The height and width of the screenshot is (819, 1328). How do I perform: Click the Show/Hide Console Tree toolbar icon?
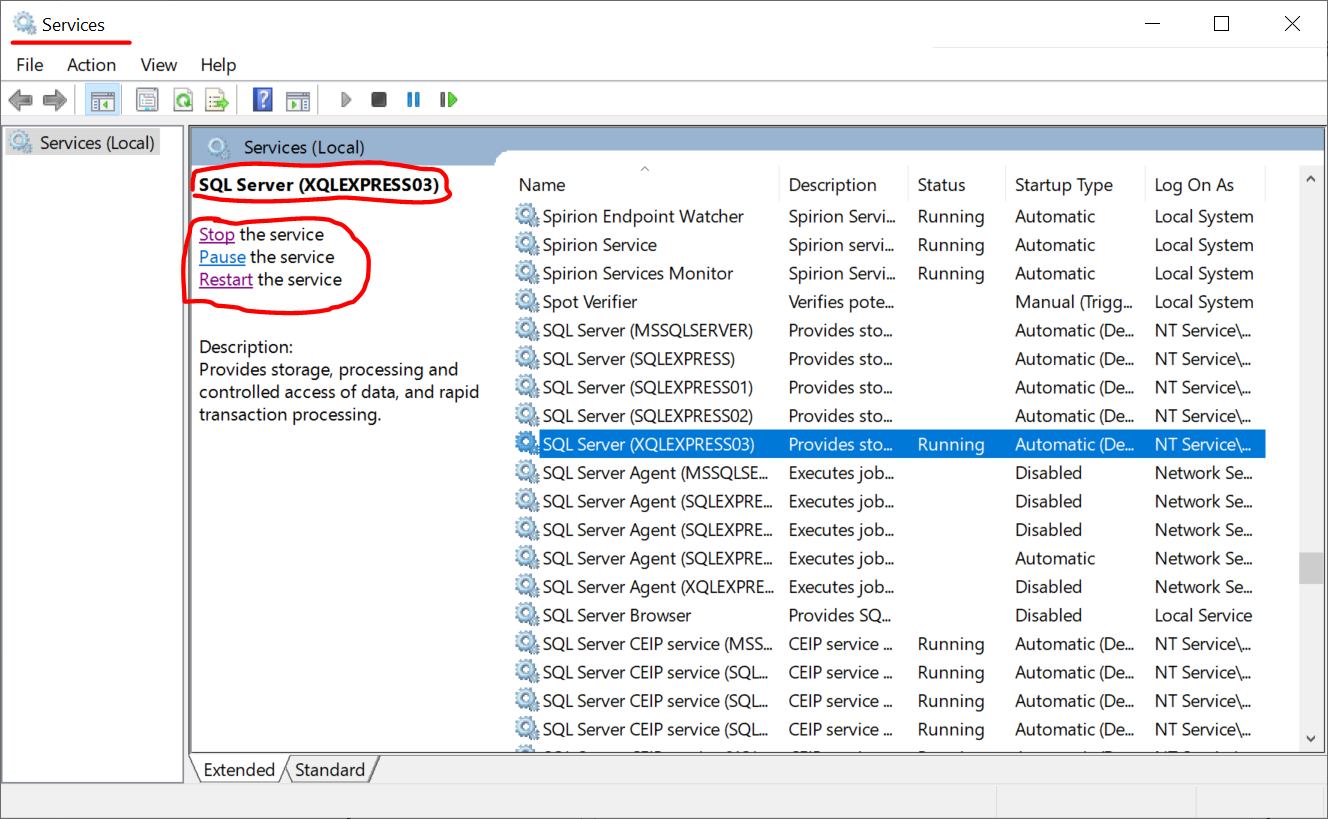pyautogui.click(x=102, y=100)
